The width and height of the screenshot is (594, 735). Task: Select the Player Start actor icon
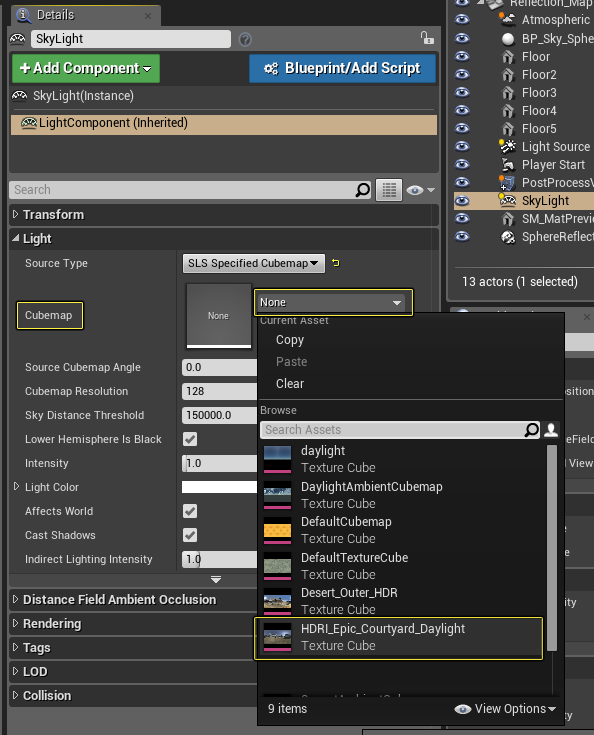[508, 165]
